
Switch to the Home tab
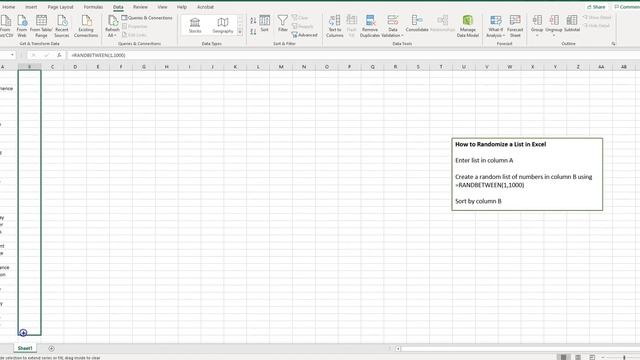[x=9, y=7]
